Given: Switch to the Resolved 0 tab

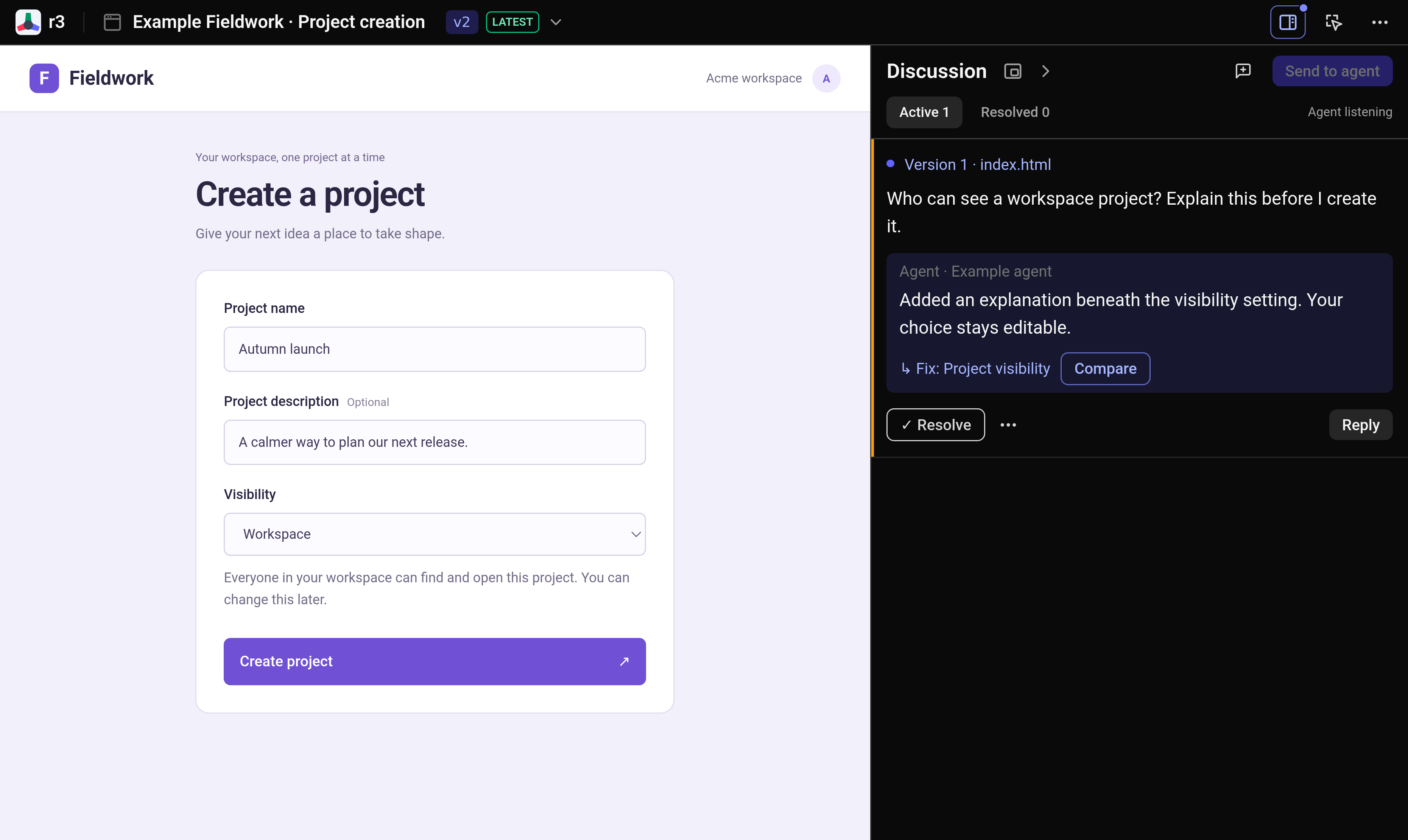Looking at the screenshot, I should [1014, 112].
